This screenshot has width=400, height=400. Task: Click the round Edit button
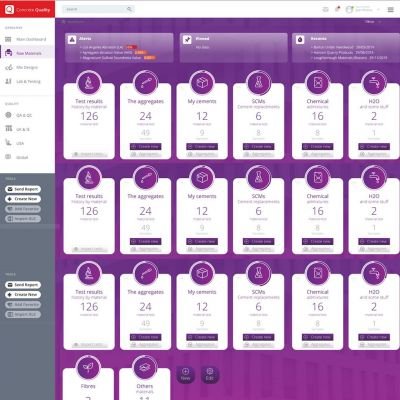tap(210, 374)
